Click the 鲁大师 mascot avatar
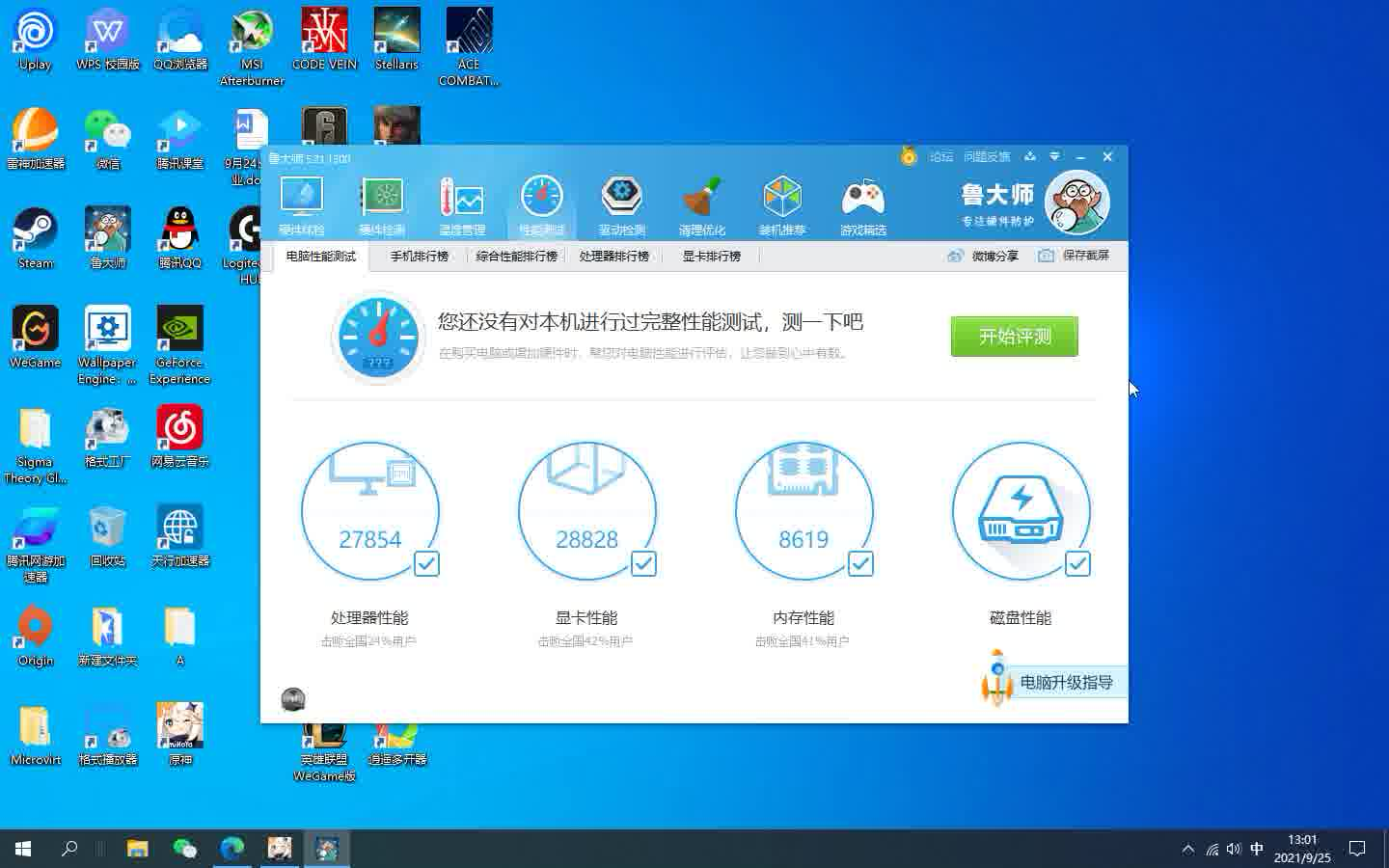 point(1077,203)
